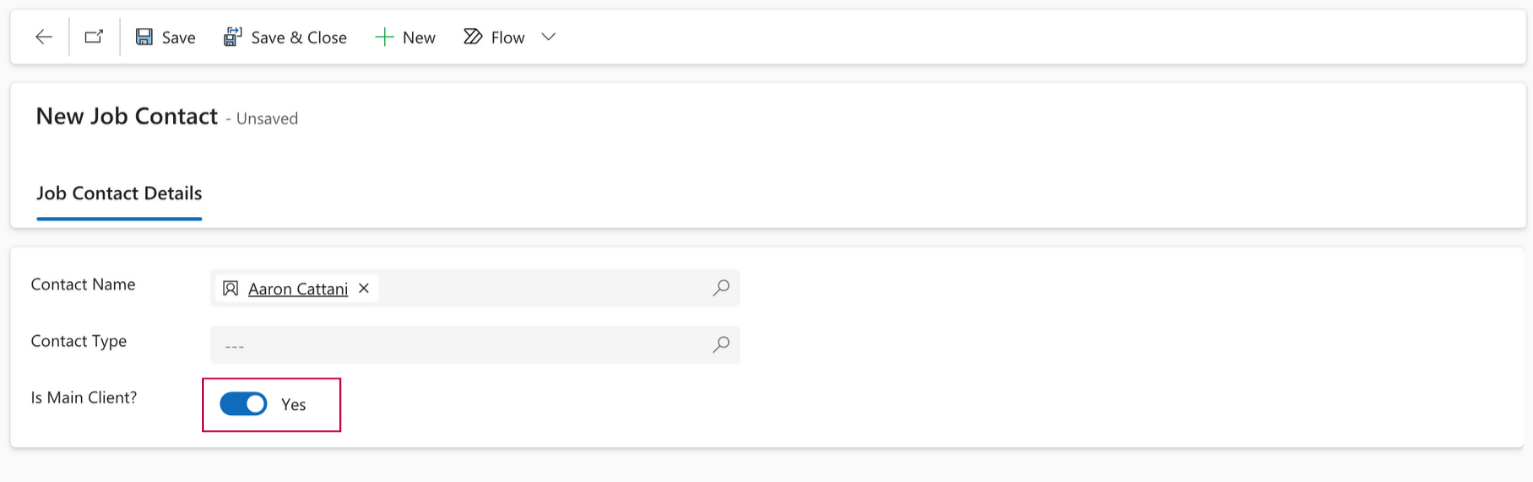The height and width of the screenshot is (482, 1533).
Task: Open the Aaron Cattani contact link
Action: pos(298,289)
